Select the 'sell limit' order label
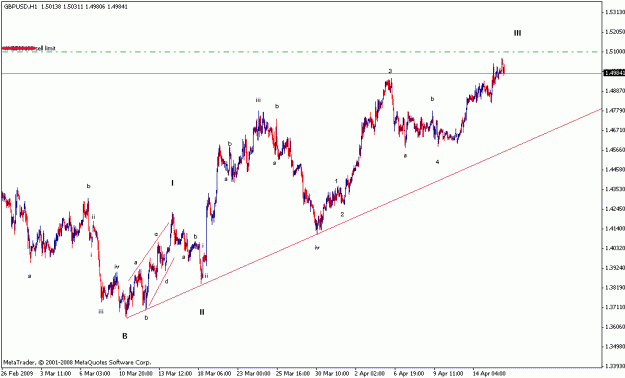The width and height of the screenshot is (625, 378). 45,48
